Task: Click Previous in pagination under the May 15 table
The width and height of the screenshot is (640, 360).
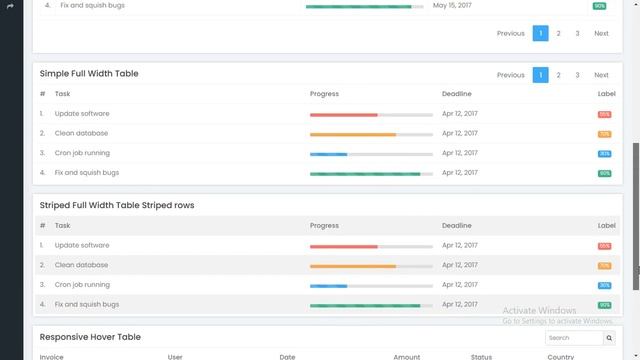Action: pos(511,33)
